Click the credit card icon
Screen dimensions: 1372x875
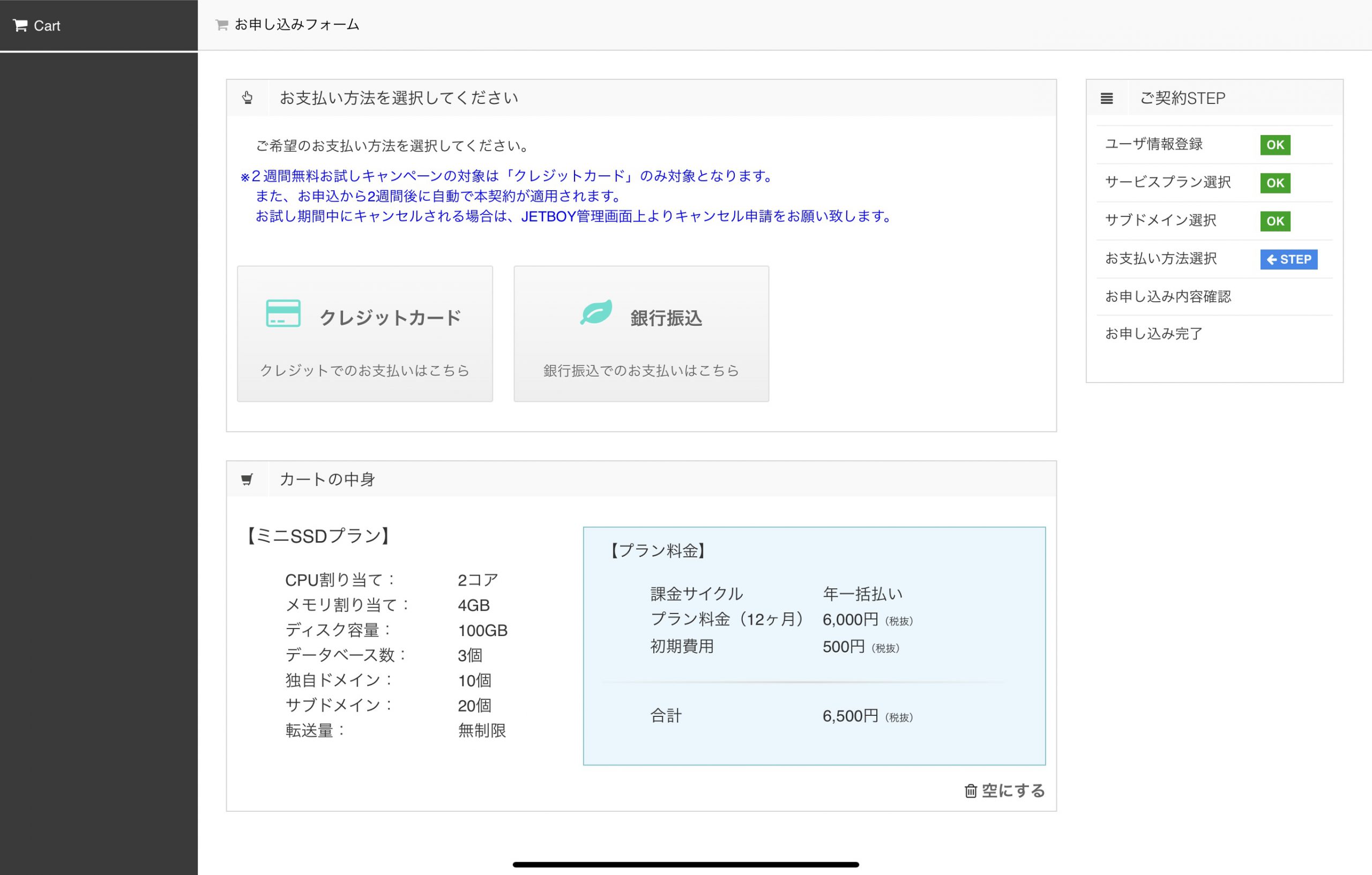[x=283, y=313]
